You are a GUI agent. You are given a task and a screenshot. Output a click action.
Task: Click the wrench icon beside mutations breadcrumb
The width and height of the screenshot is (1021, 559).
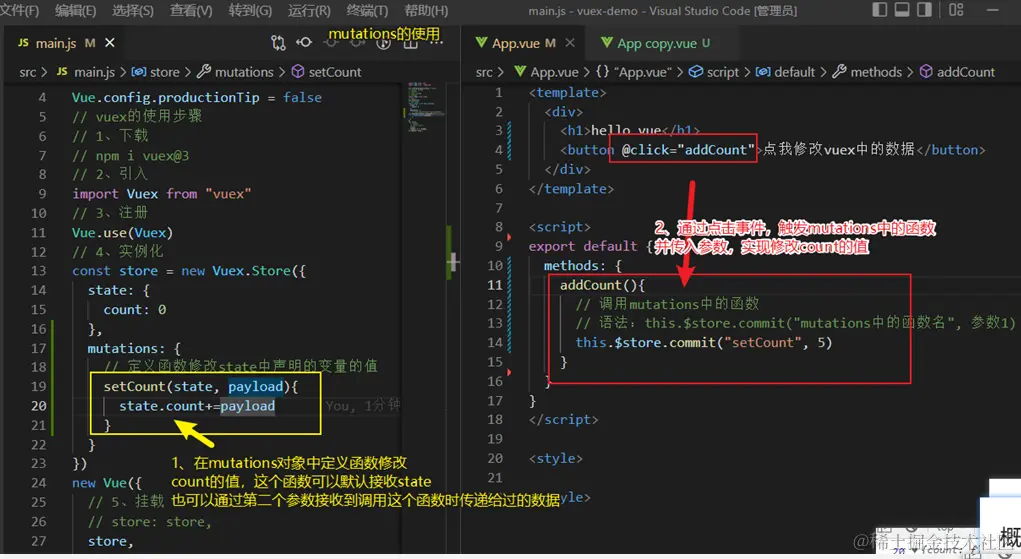pos(204,71)
